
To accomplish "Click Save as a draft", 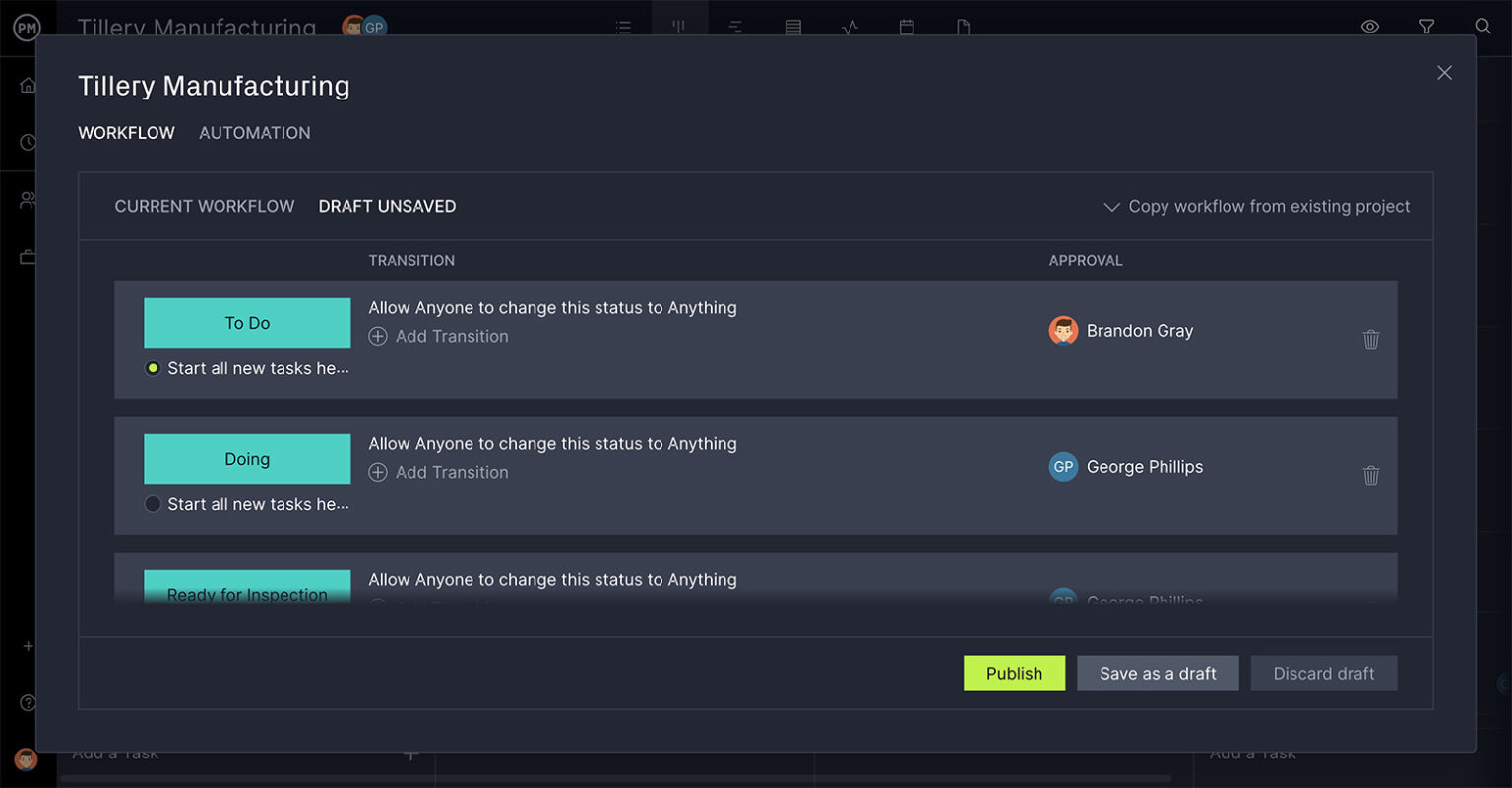I will click(x=1158, y=674).
